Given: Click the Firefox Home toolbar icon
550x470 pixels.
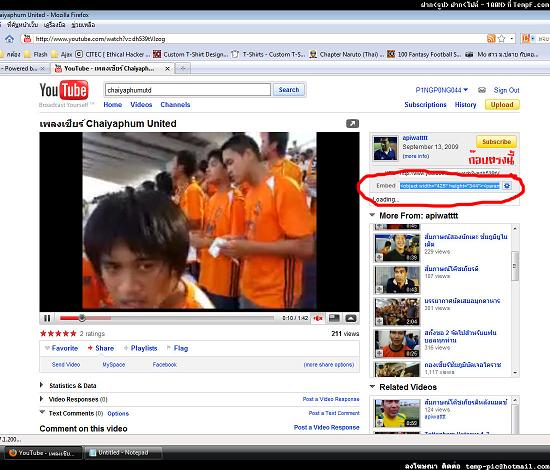Looking at the screenshot, I should point(9,39).
